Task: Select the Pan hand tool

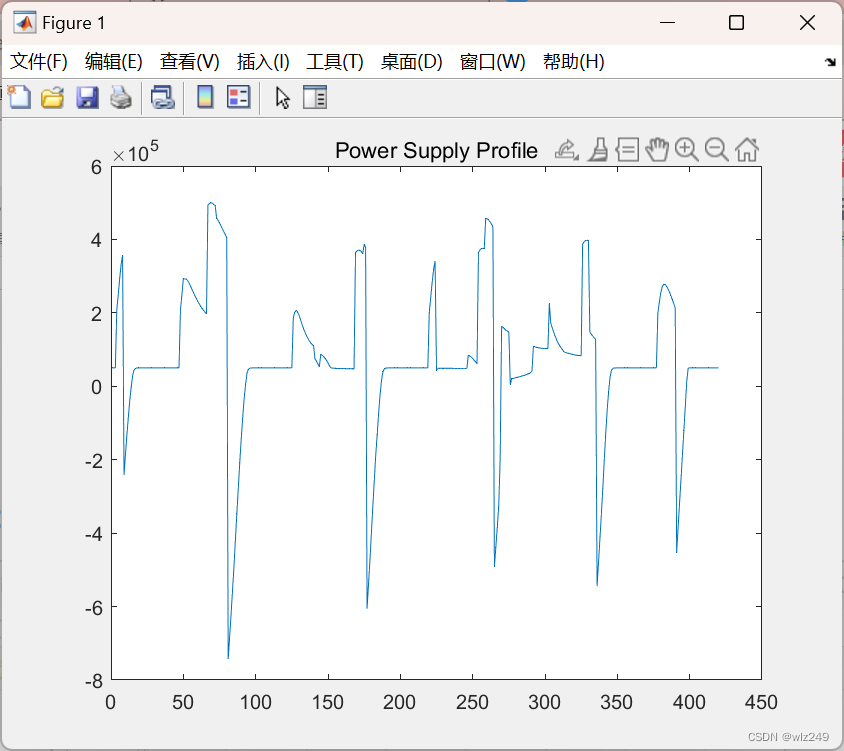Action: tap(657, 150)
